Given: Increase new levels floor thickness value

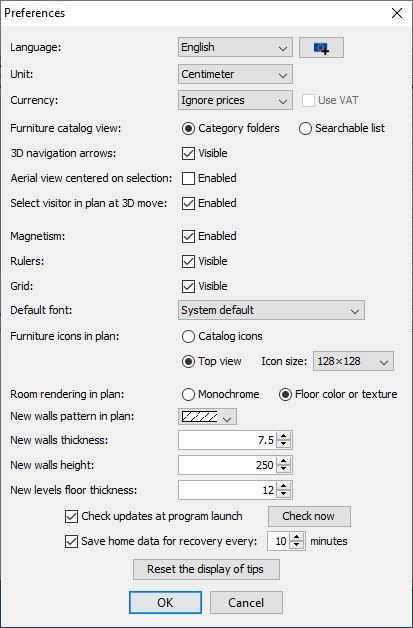Looking at the screenshot, I should tap(284, 486).
